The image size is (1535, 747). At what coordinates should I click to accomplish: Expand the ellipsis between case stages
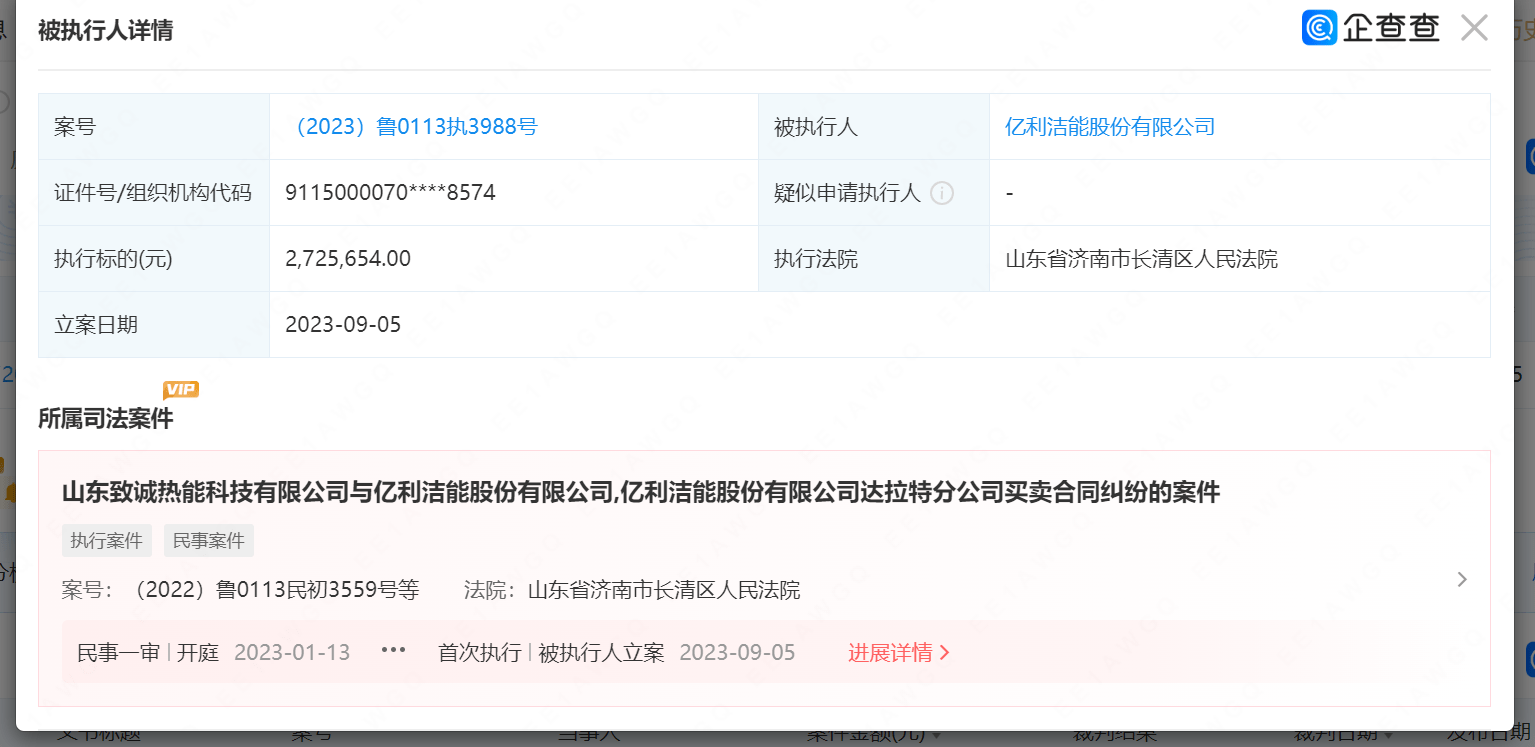[394, 651]
